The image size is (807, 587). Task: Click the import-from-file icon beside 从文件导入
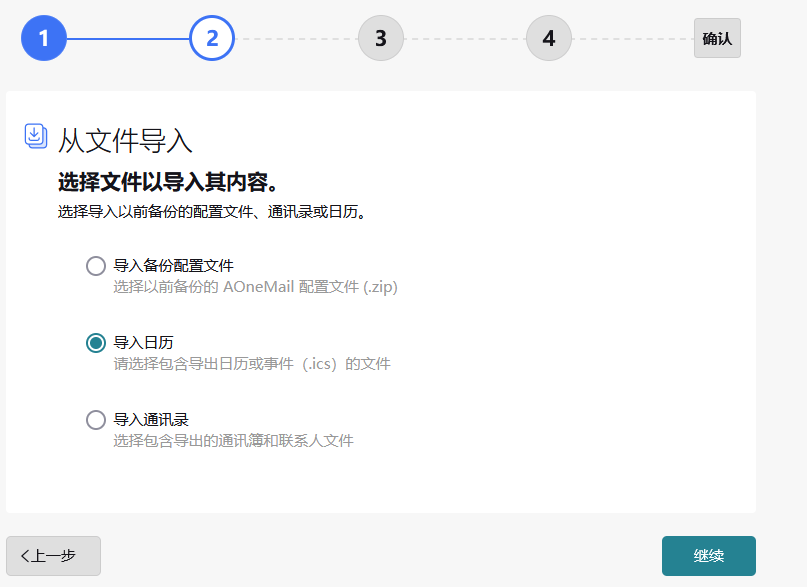36,136
